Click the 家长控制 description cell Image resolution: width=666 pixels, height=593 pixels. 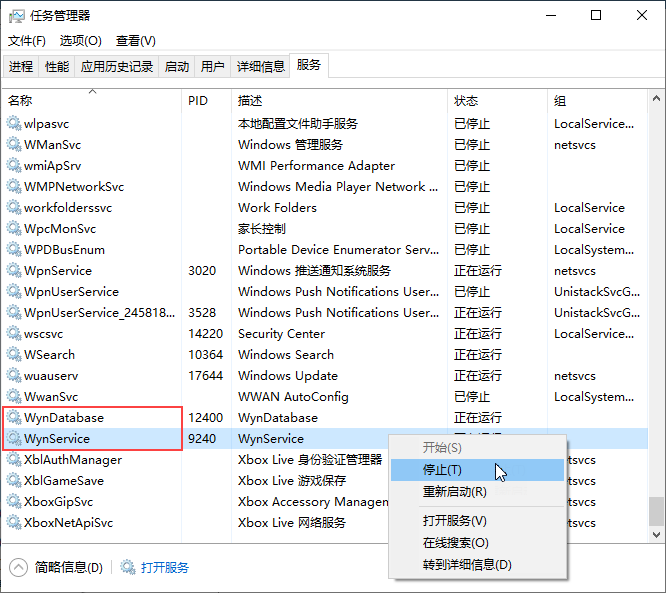(x=262, y=229)
